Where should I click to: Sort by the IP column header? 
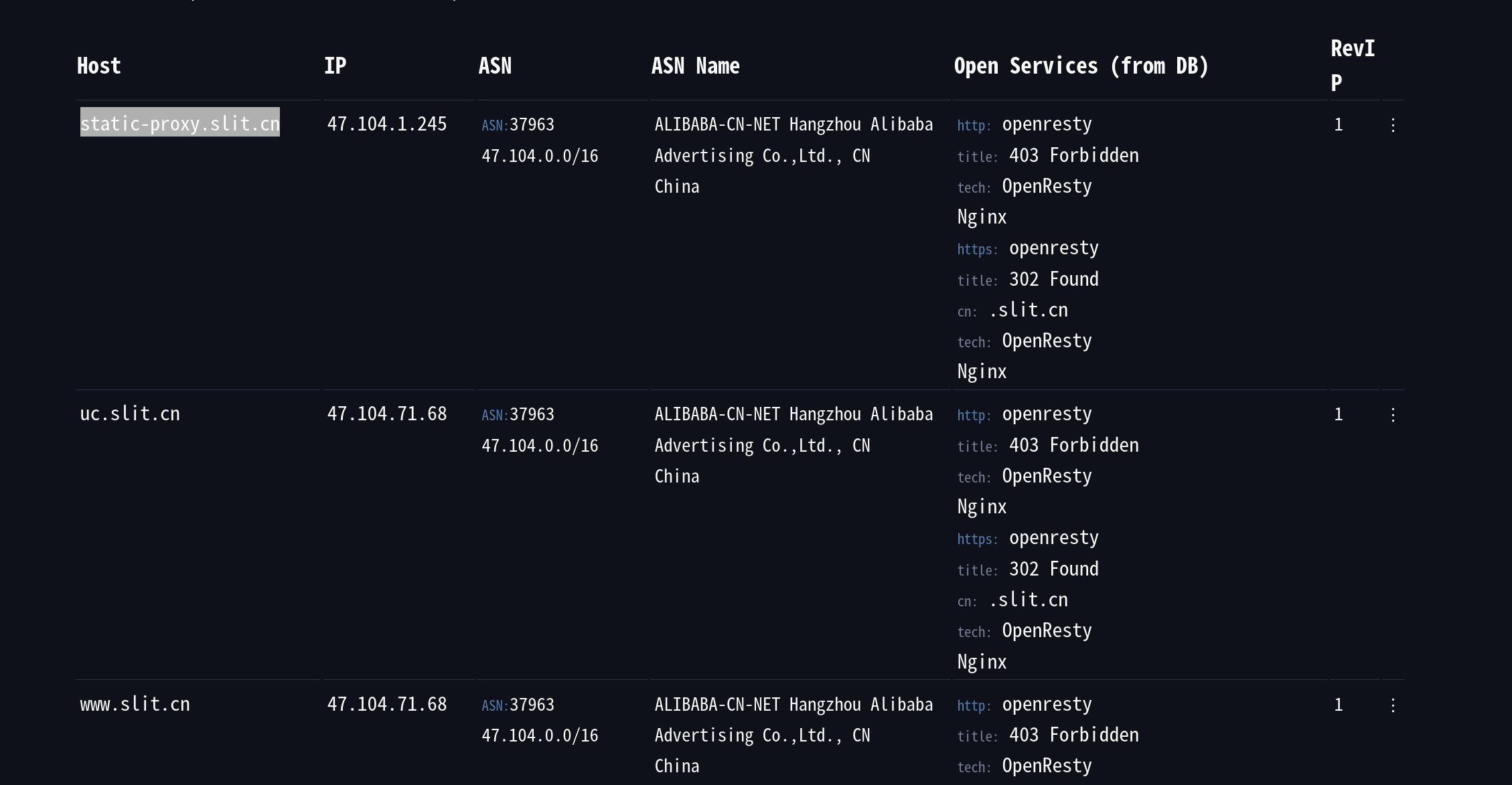tap(335, 66)
